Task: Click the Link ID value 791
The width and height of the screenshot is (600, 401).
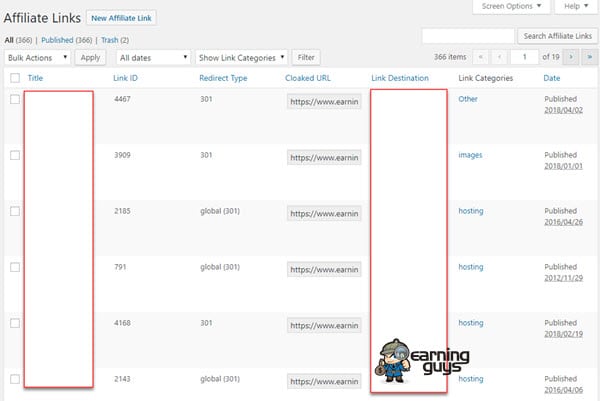Action: [120, 267]
